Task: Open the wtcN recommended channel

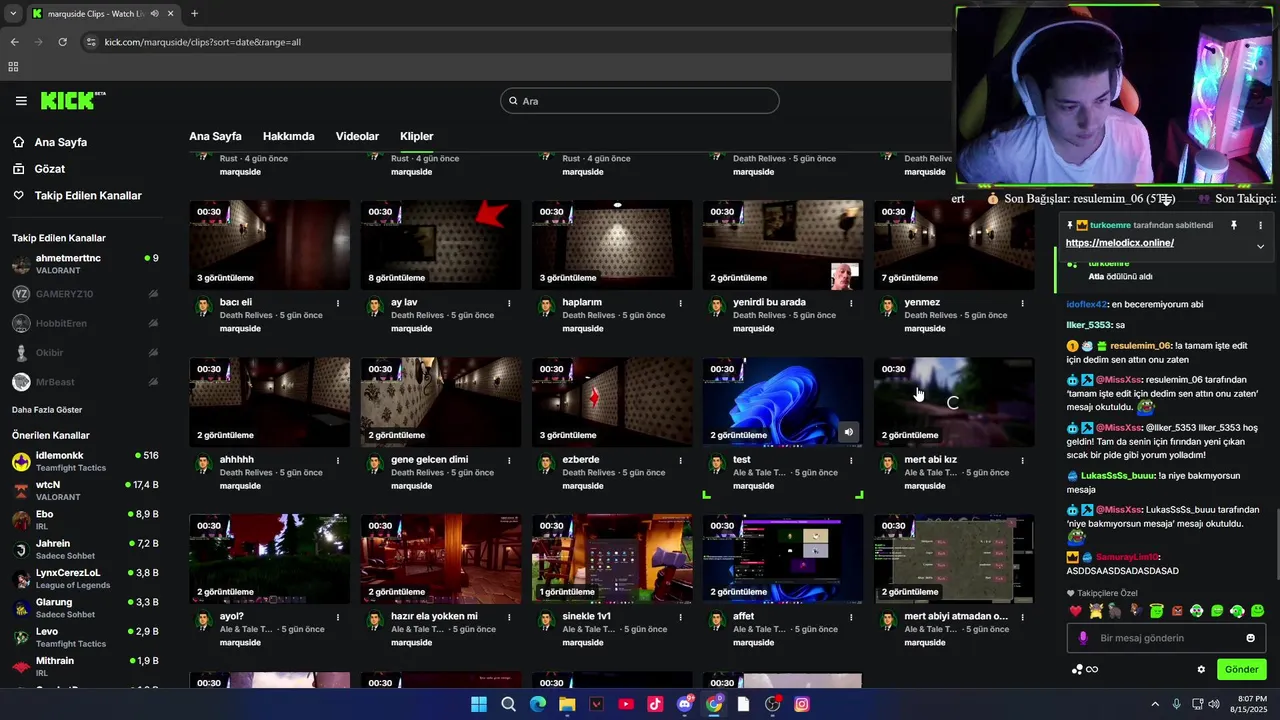Action: (85, 490)
